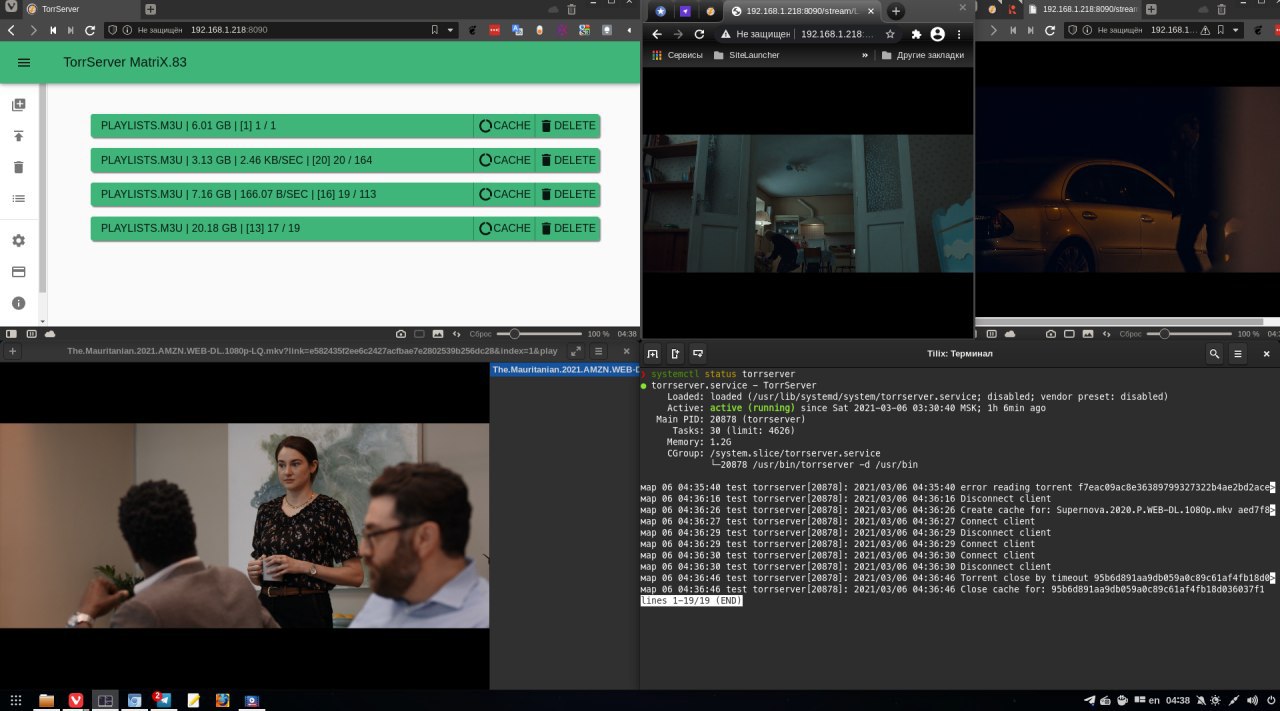The width and height of the screenshot is (1280, 711).
Task: Click the TorrServer browser tab
Action: 80,9
